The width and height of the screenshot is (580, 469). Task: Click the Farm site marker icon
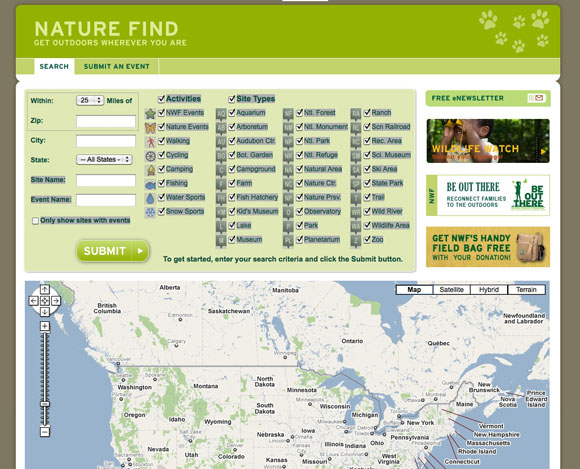point(221,185)
